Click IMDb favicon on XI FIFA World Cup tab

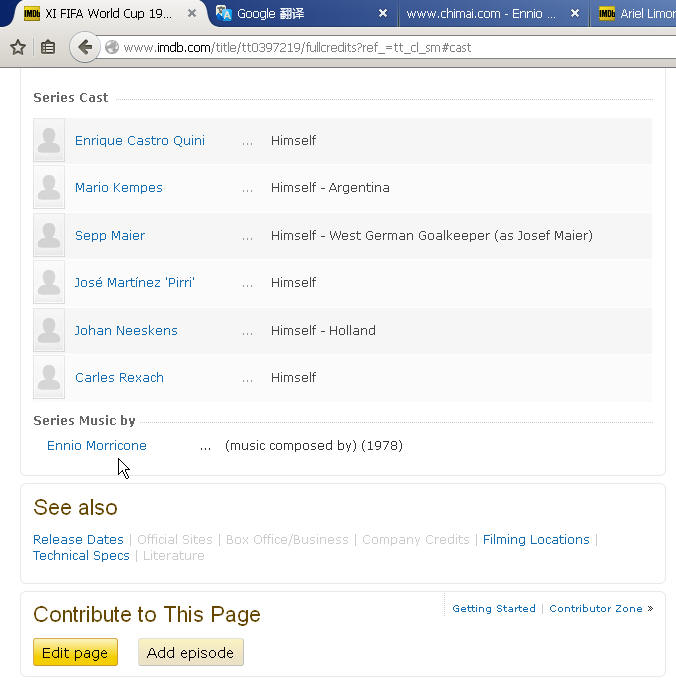[32, 14]
